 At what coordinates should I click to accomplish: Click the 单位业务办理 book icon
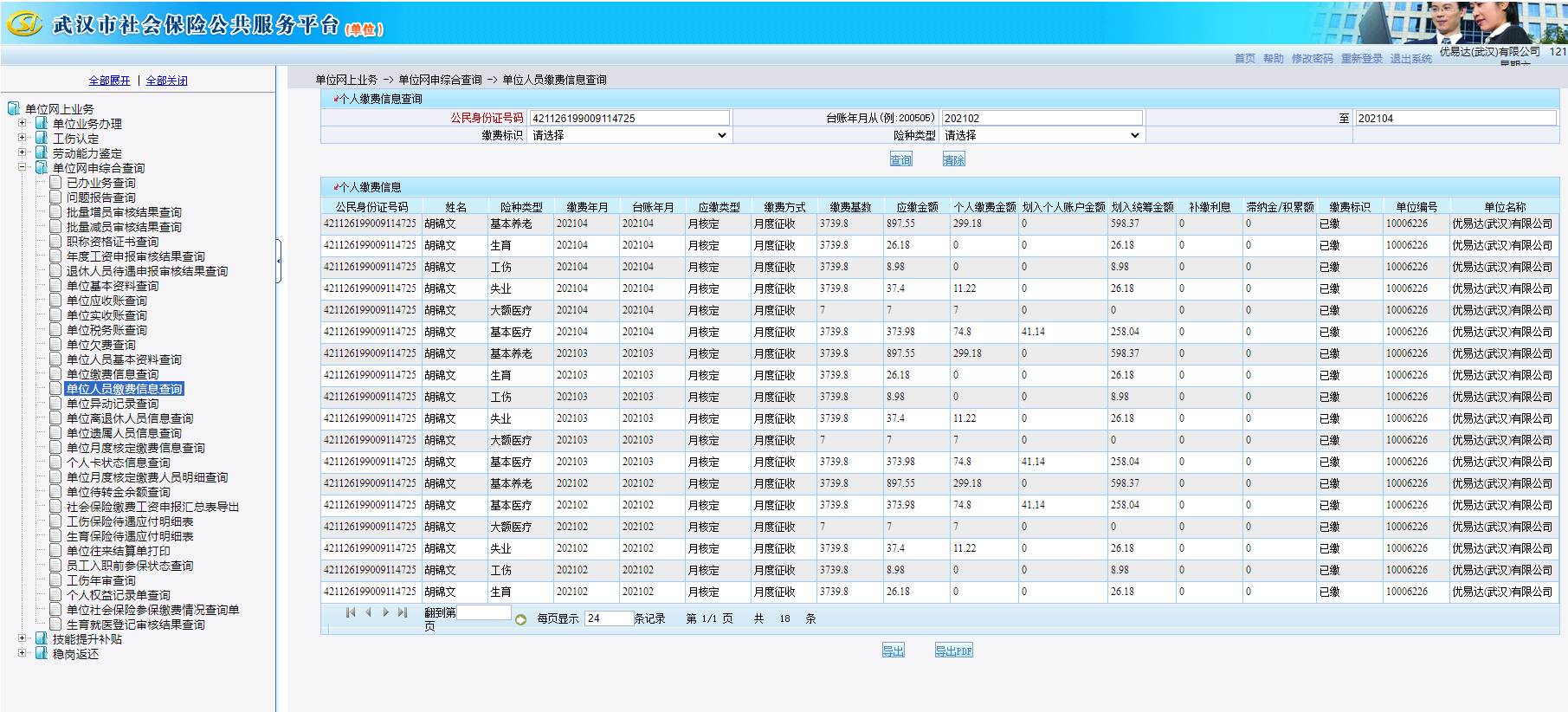click(x=42, y=123)
